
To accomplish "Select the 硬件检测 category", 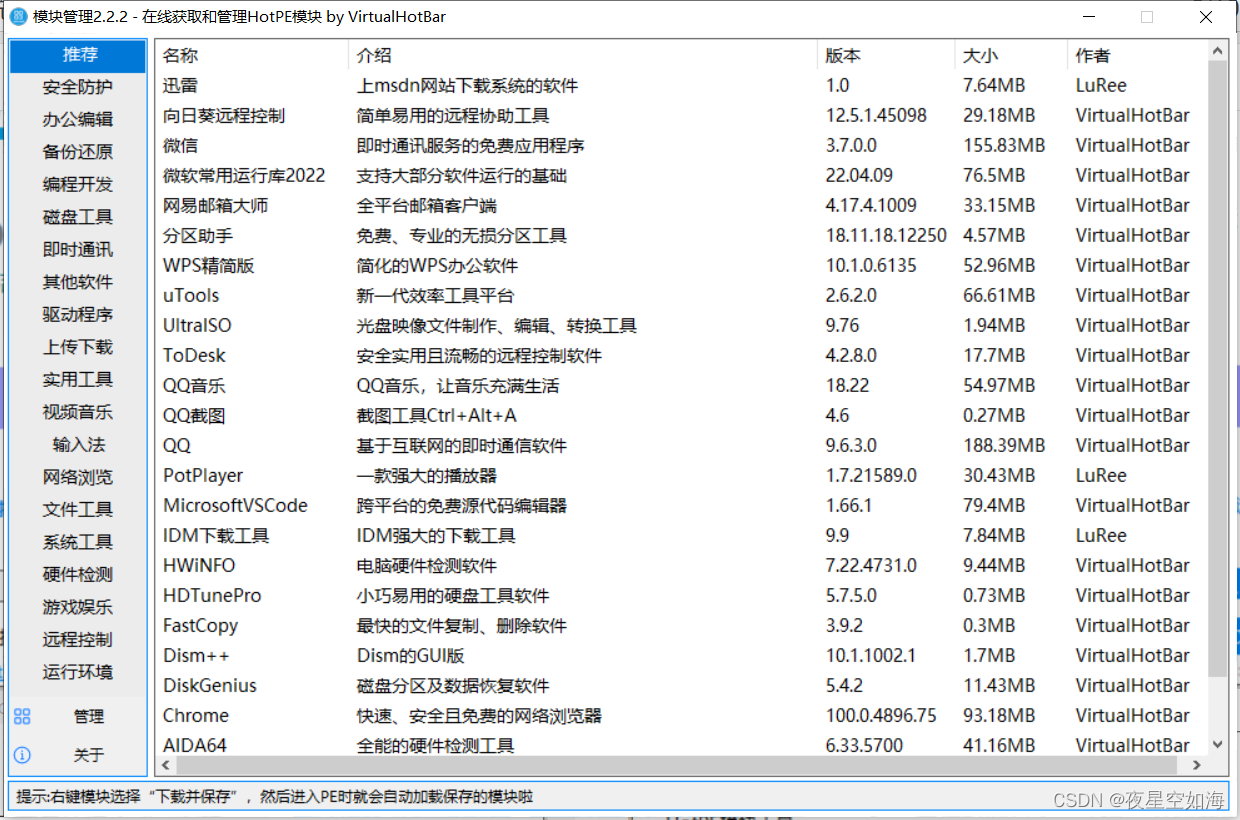I will tap(79, 574).
